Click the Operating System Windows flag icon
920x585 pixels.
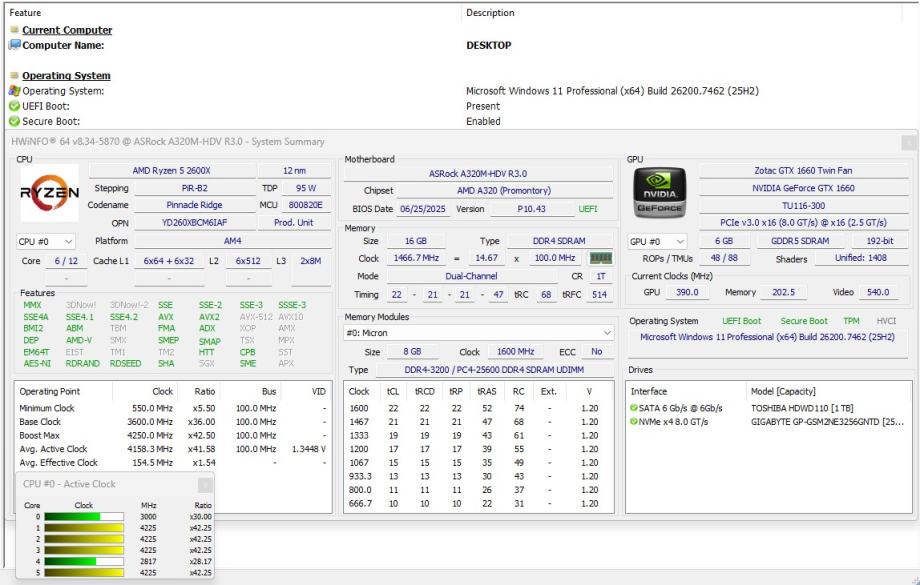click(14, 91)
